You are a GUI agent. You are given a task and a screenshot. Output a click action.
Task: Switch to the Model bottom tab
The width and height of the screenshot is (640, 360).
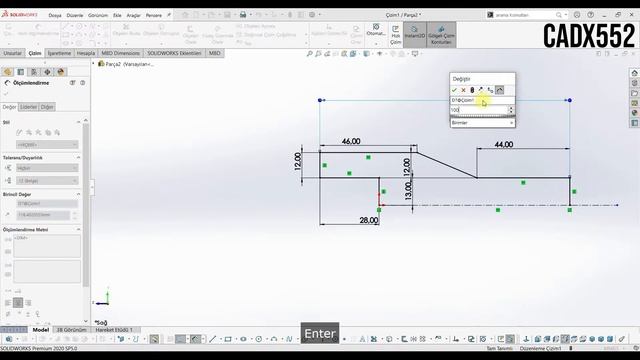[40, 330]
